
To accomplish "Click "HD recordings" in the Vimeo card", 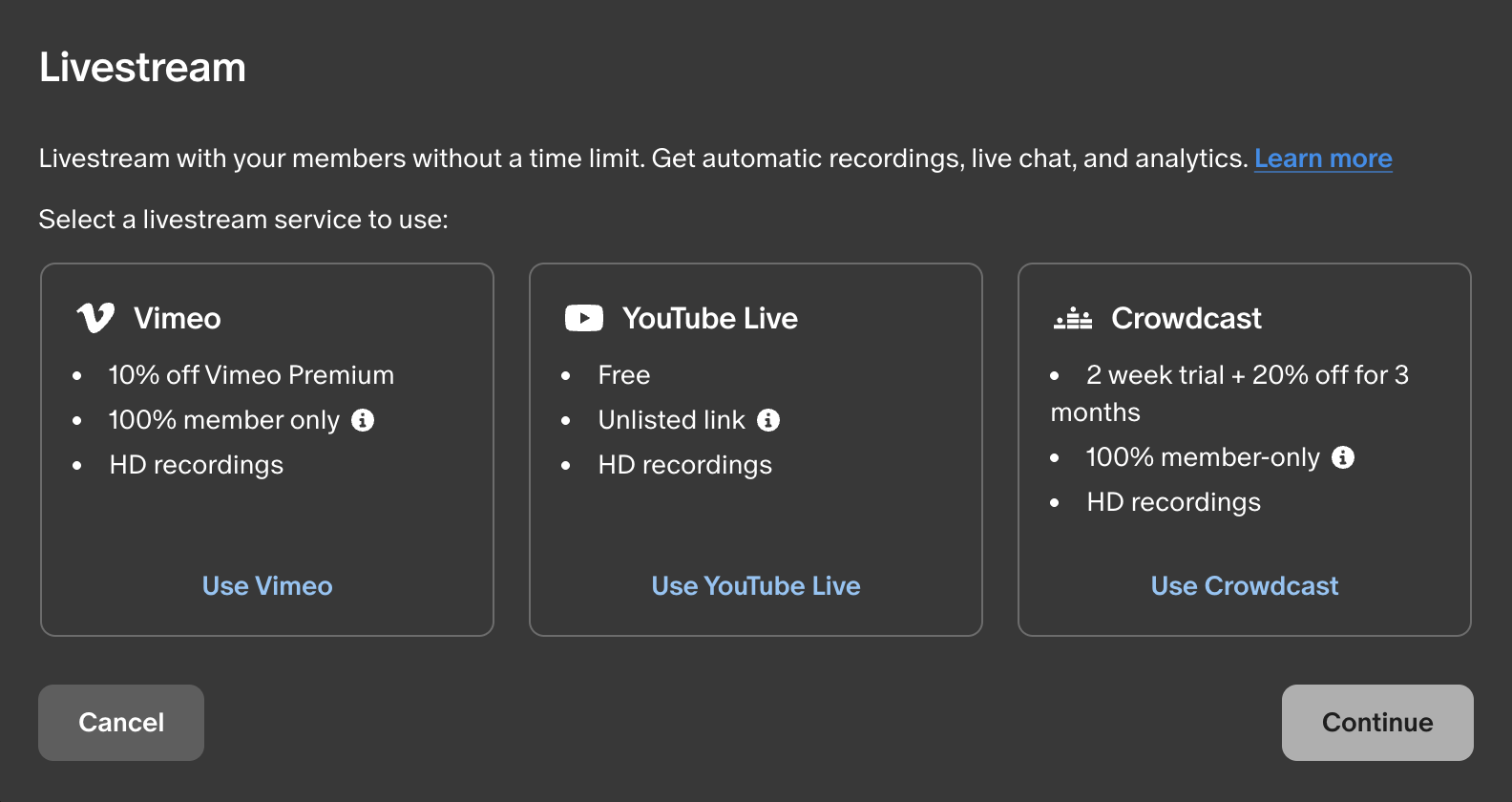I will [197, 465].
